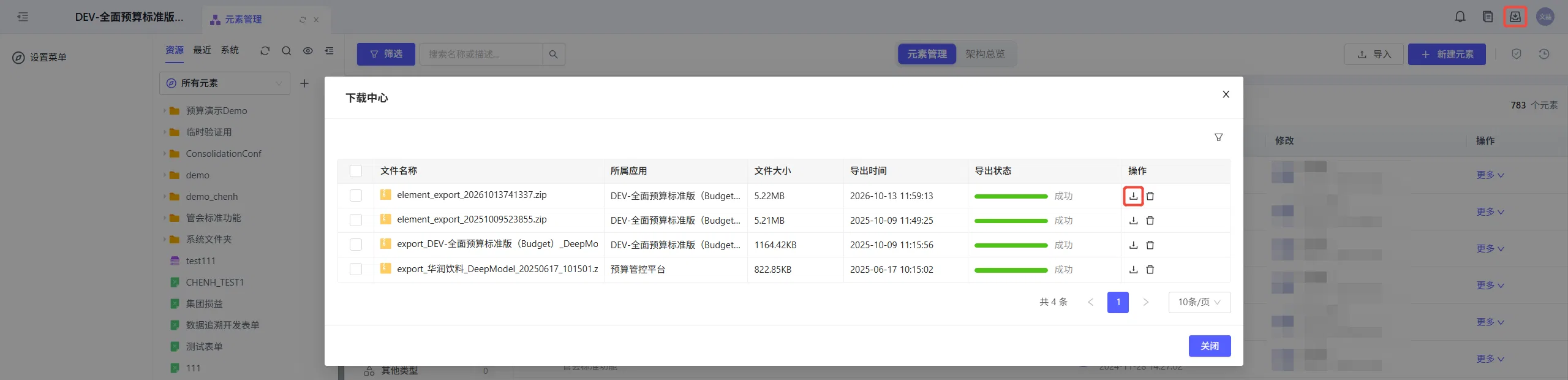Screen dimensions: 1568x380
Task: Check export_华润饮料_DeepModel row
Action: [x=356, y=269]
